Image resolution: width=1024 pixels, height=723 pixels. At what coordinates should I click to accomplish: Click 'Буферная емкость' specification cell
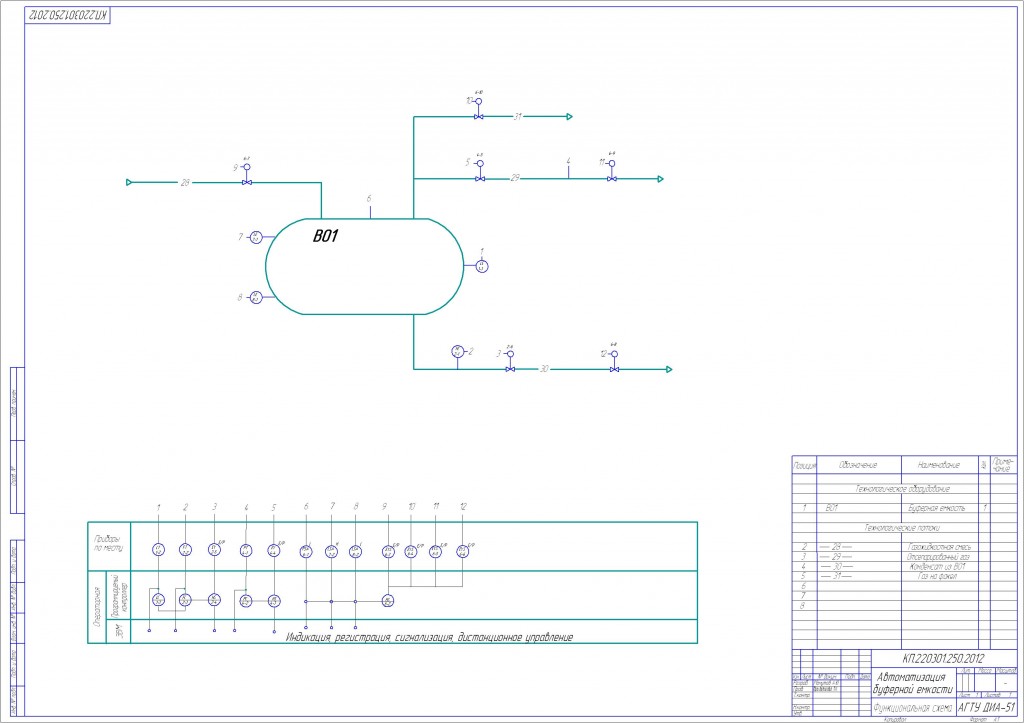point(936,508)
